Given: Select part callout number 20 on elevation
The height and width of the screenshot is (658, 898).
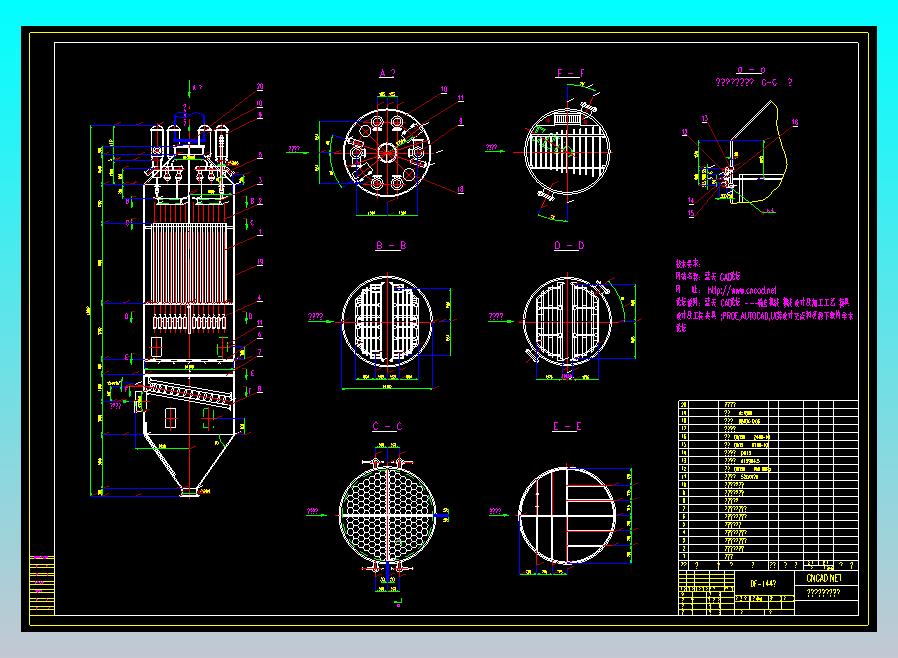Looking at the screenshot, I should pyautogui.click(x=260, y=87).
